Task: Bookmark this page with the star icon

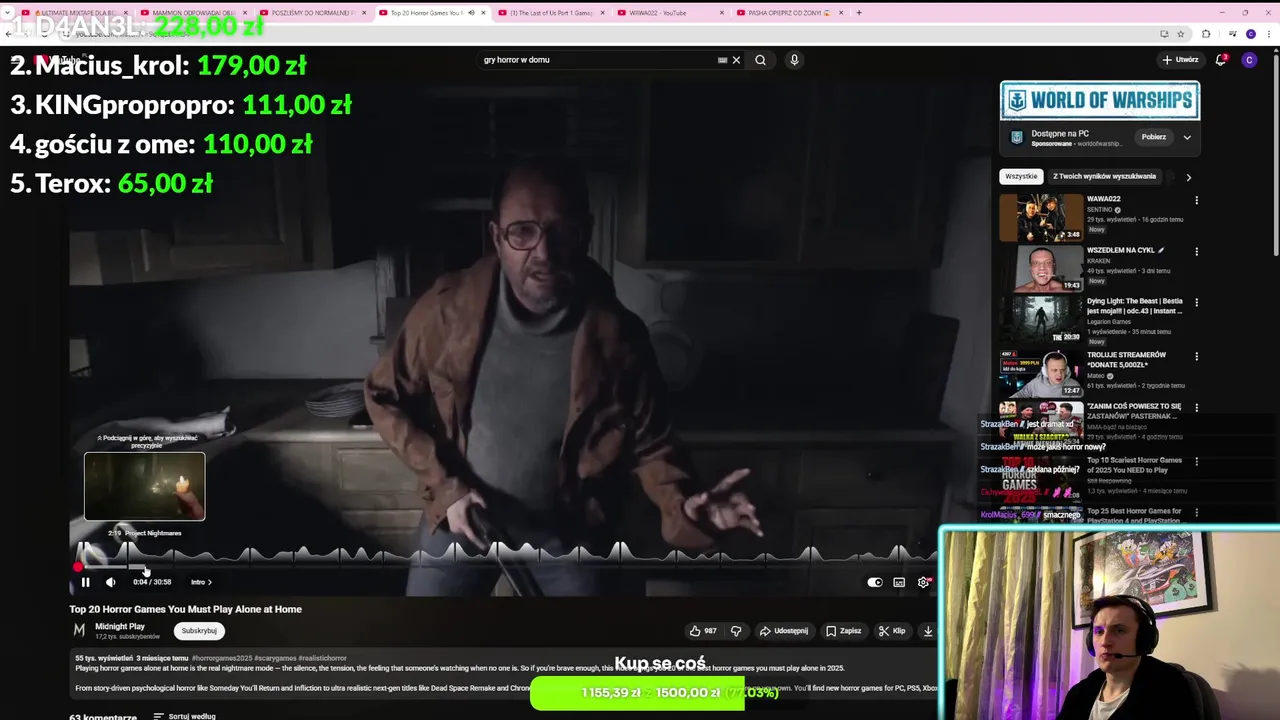Action: pyautogui.click(x=1180, y=34)
